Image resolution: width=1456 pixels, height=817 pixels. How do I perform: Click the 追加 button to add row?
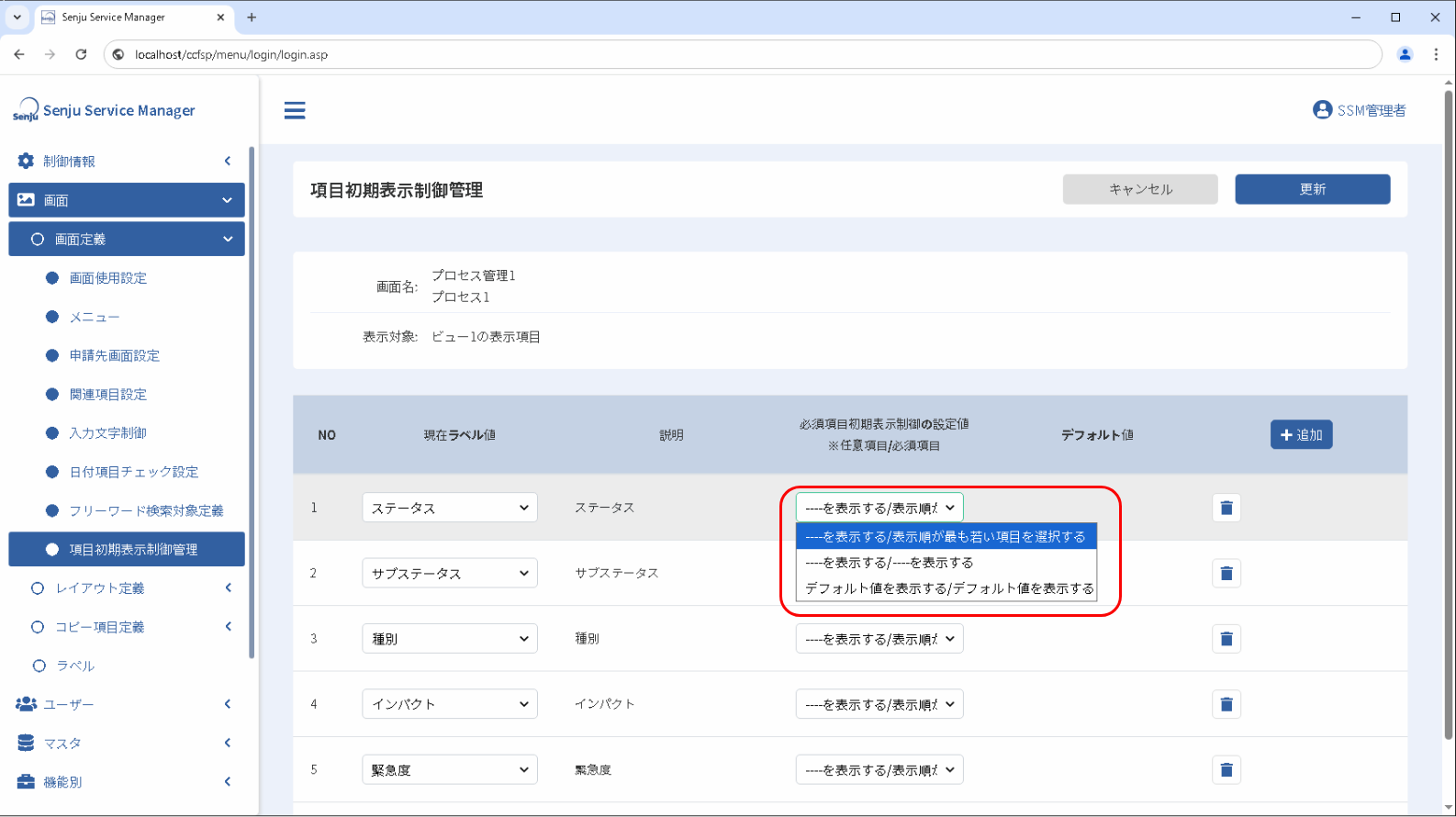tap(1302, 435)
